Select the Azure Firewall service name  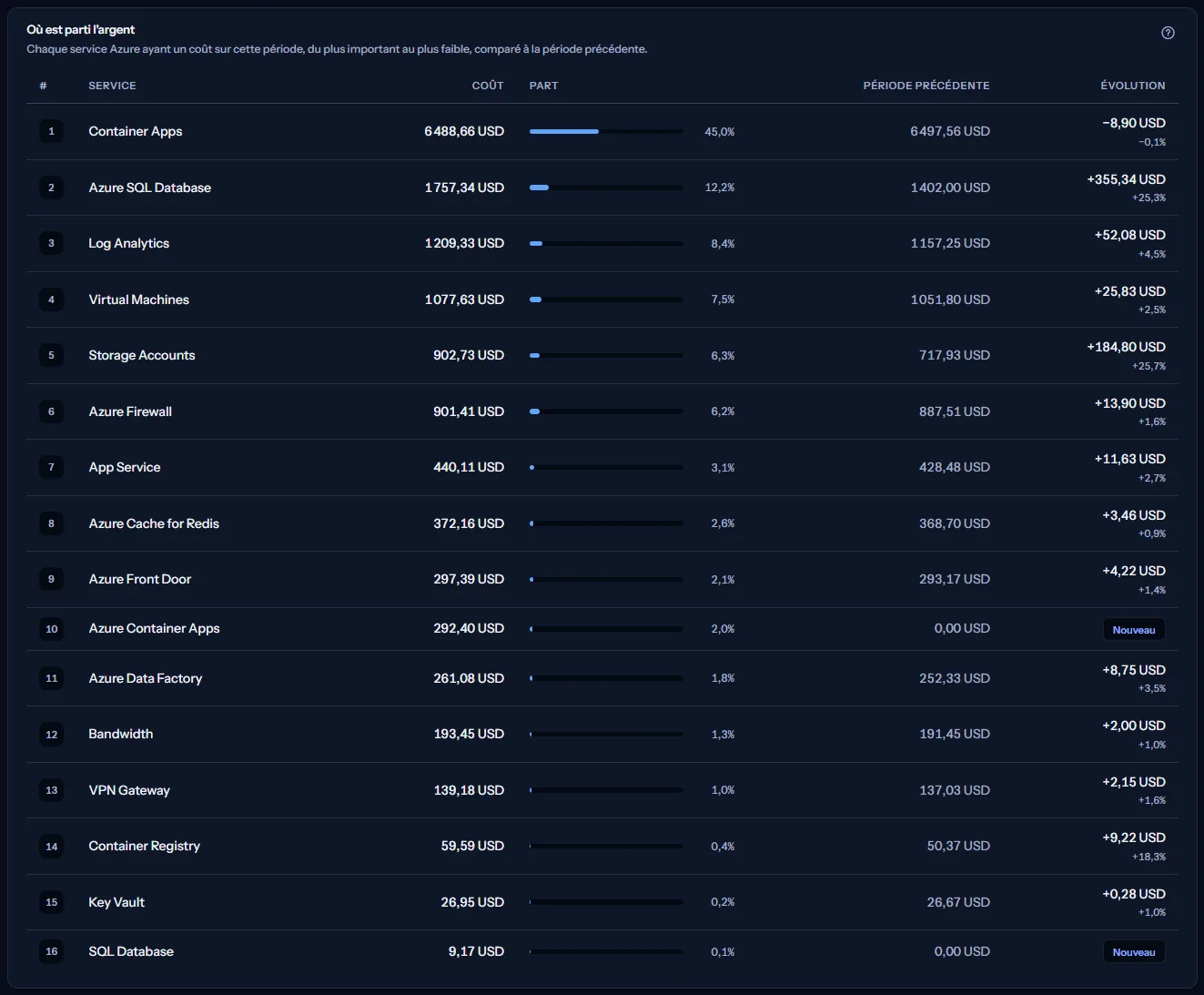(x=130, y=411)
